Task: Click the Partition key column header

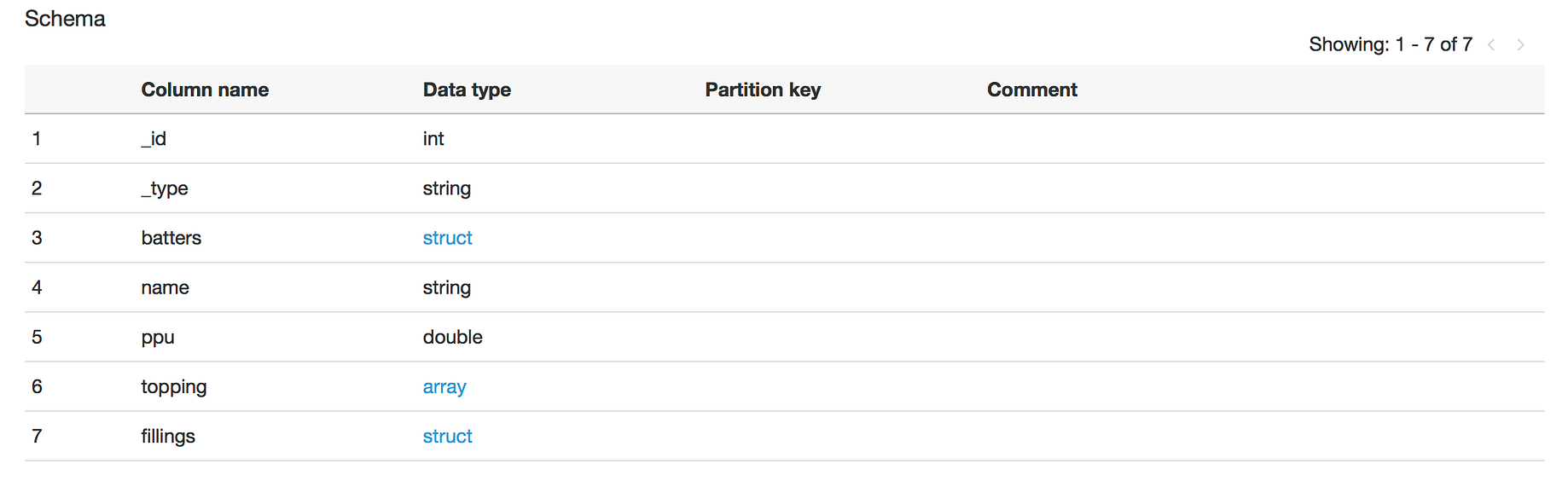Action: click(763, 90)
